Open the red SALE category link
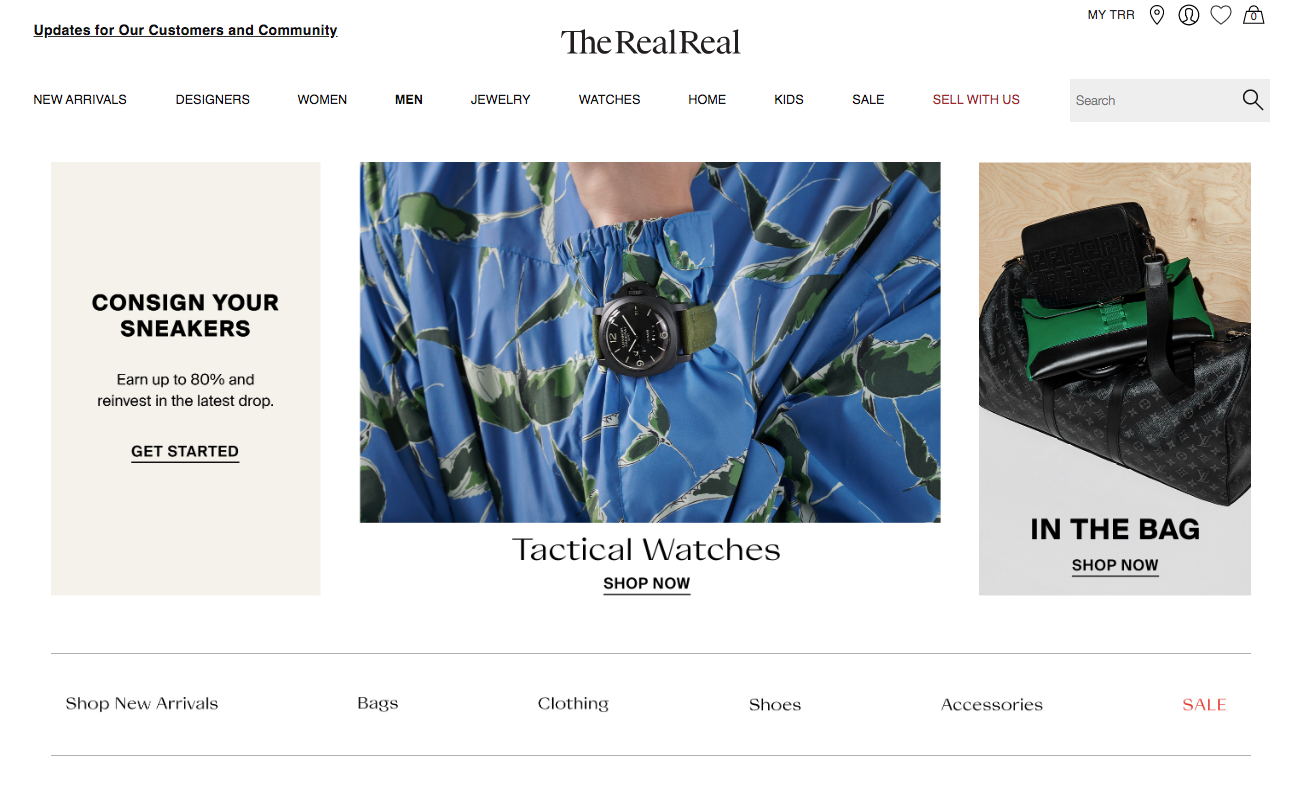 click(x=1204, y=705)
